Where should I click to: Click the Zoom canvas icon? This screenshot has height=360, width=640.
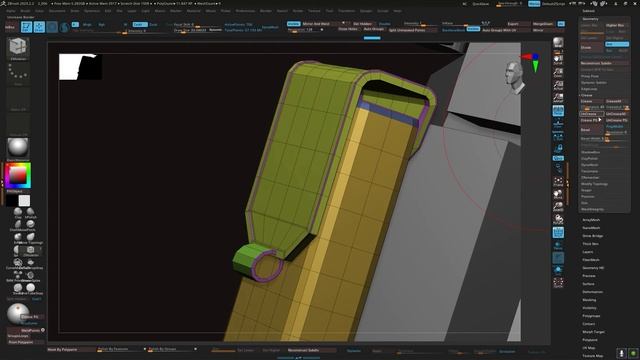pos(558,72)
